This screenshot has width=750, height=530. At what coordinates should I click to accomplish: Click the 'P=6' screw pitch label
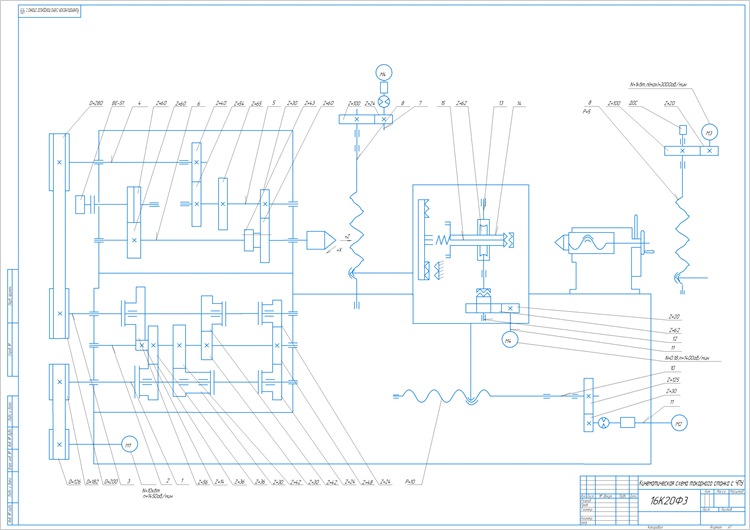tap(586, 111)
